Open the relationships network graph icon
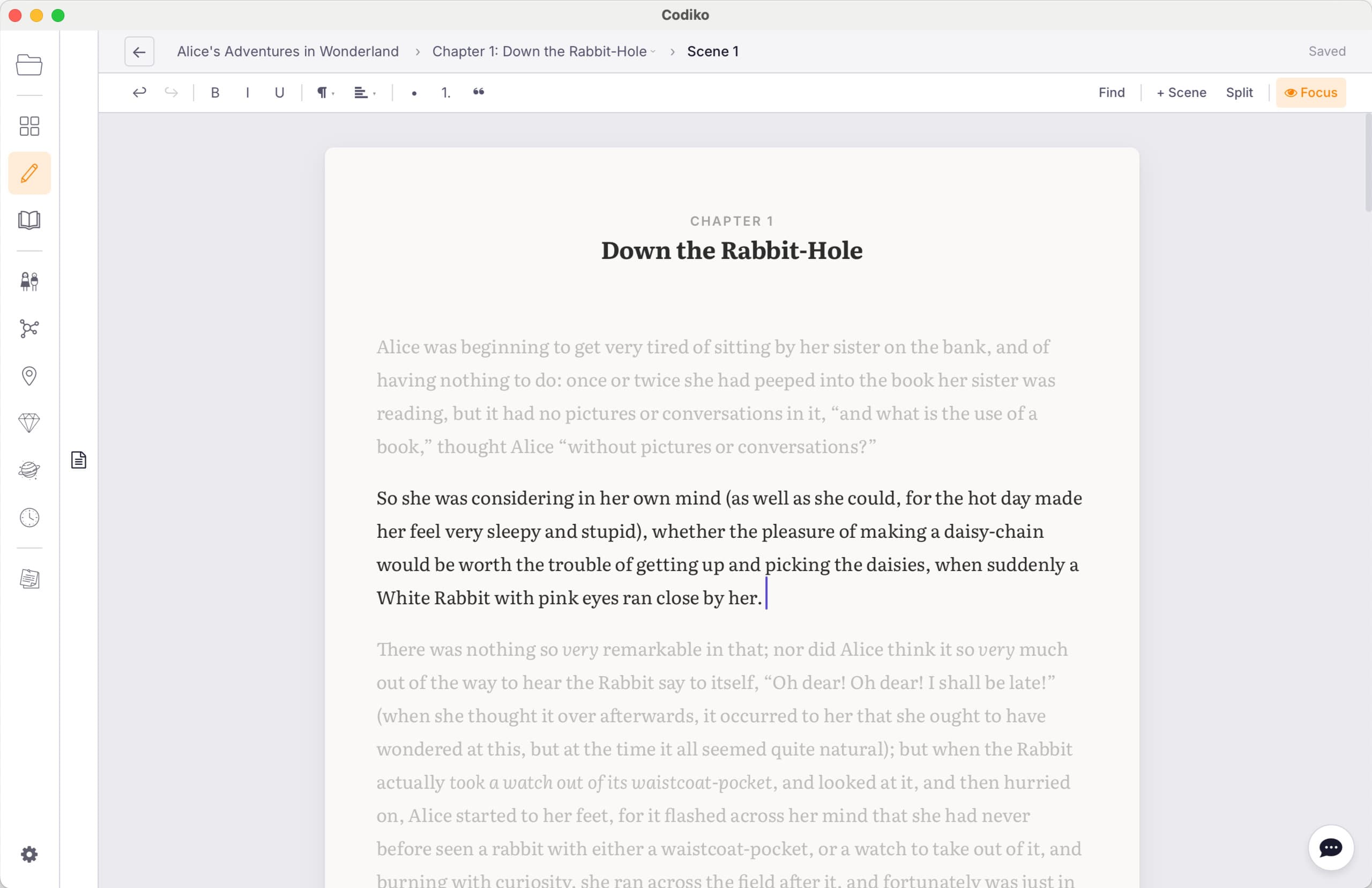Viewport: 1372px width, 888px height. [x=29, y=329]
